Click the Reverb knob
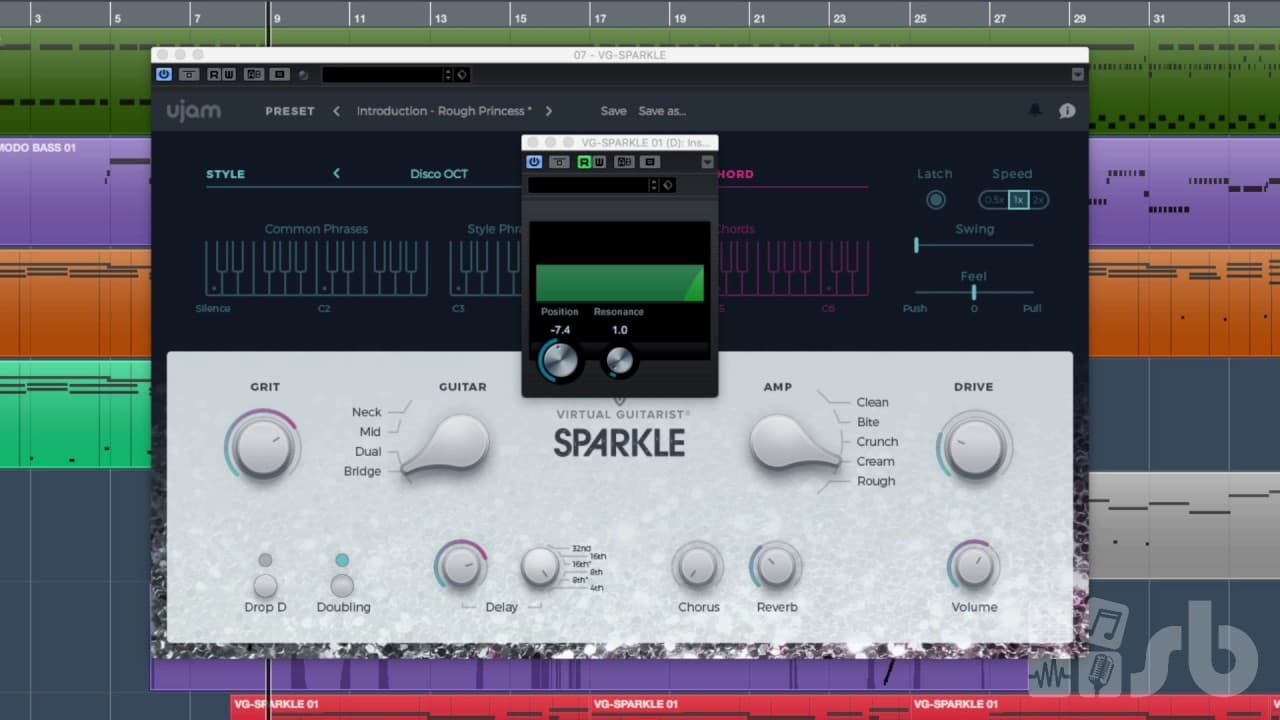This screenshot has width=1280, height=720. (x=776, y=567)
